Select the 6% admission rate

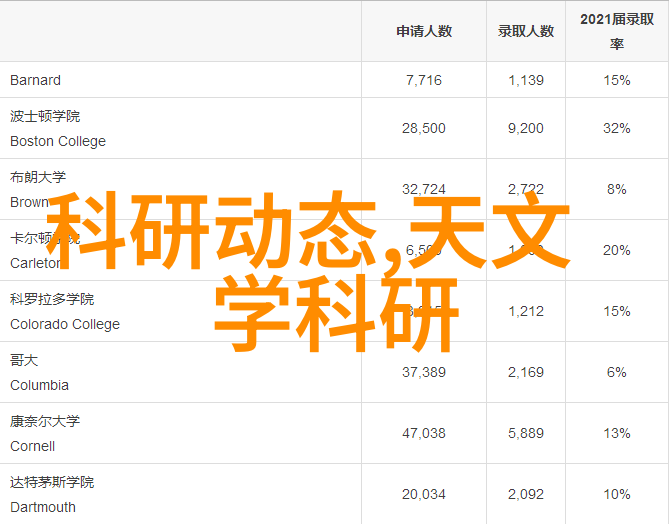[617, 372]
